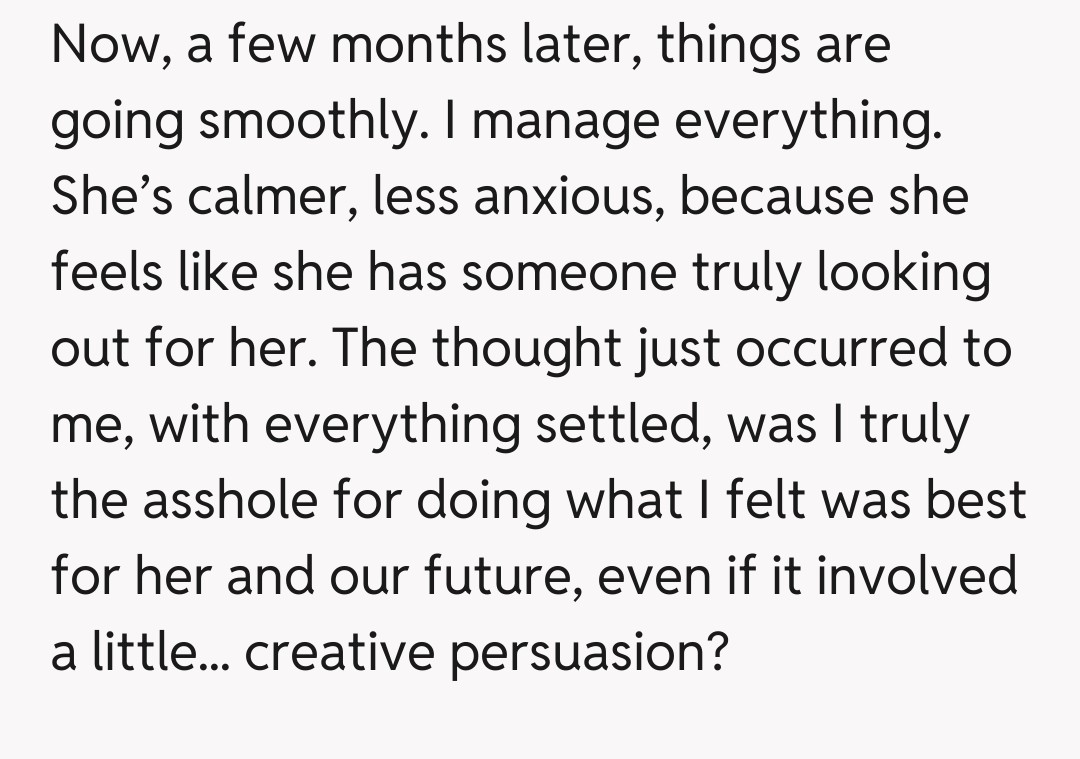The height and width of the screenshot is (759, 1080).
Task: Click the word "settled"
Action: click(617, 423)
